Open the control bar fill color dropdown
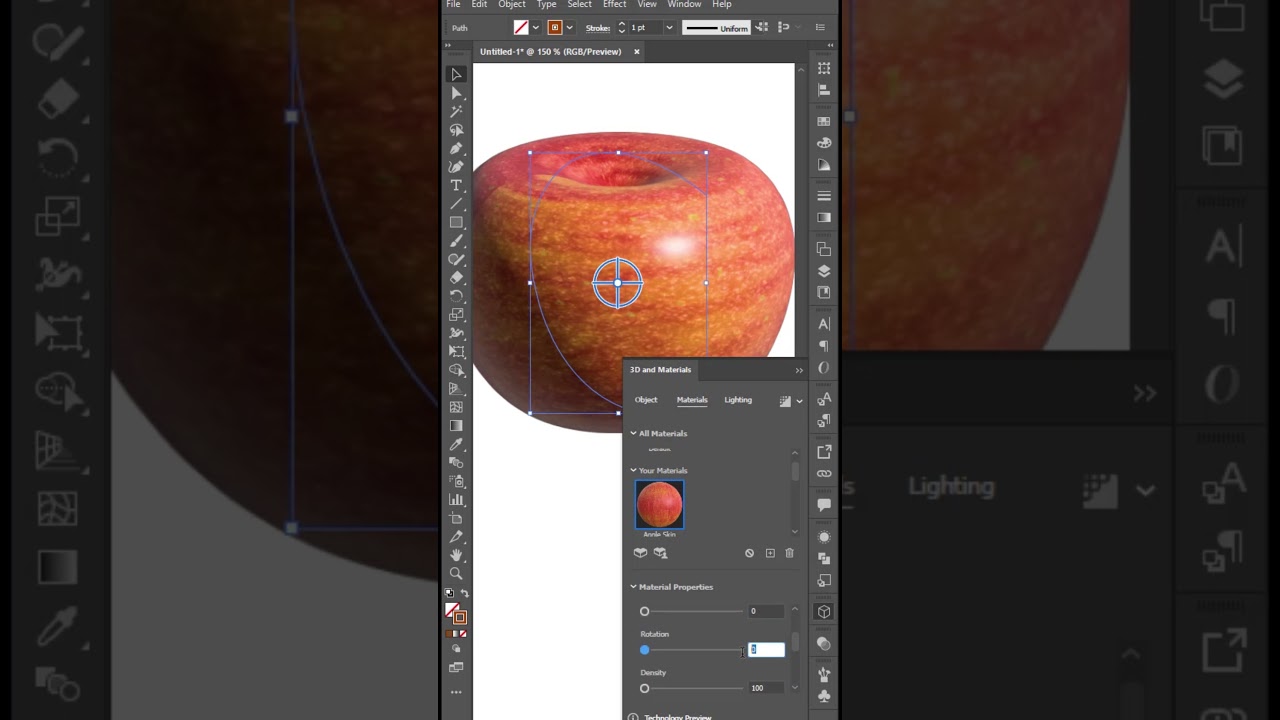The image size is (1280, 720). (x=536, y=28)
